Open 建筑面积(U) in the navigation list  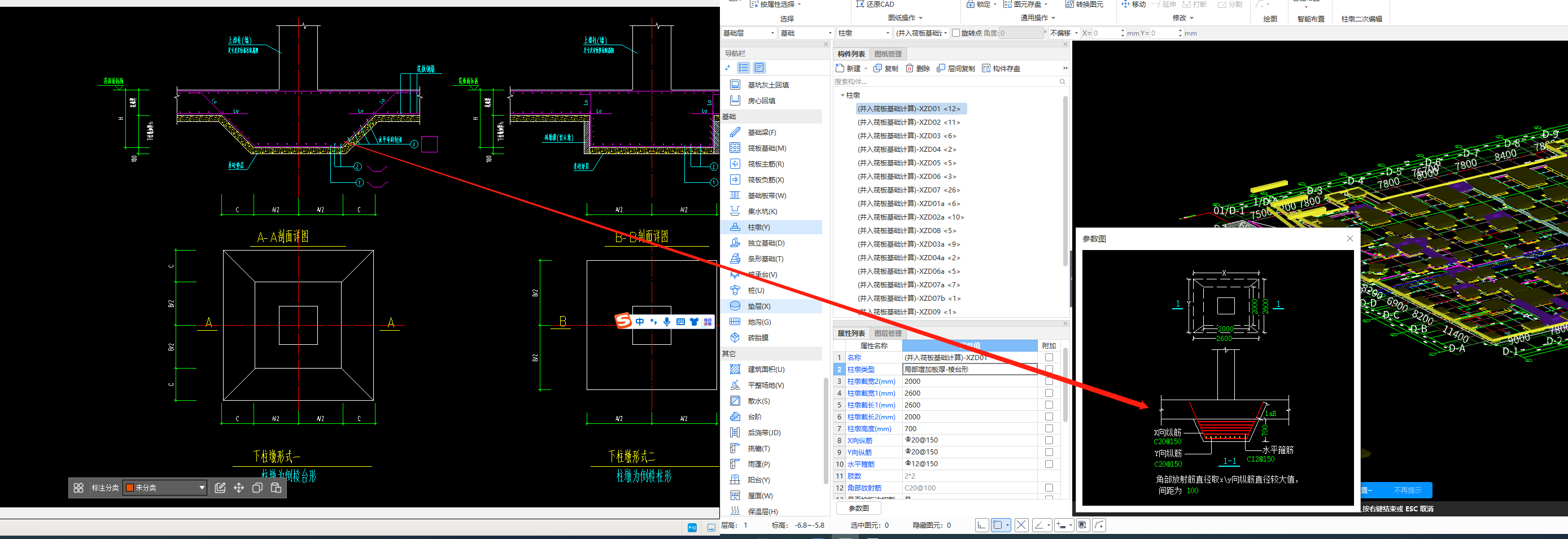point(765,369)
